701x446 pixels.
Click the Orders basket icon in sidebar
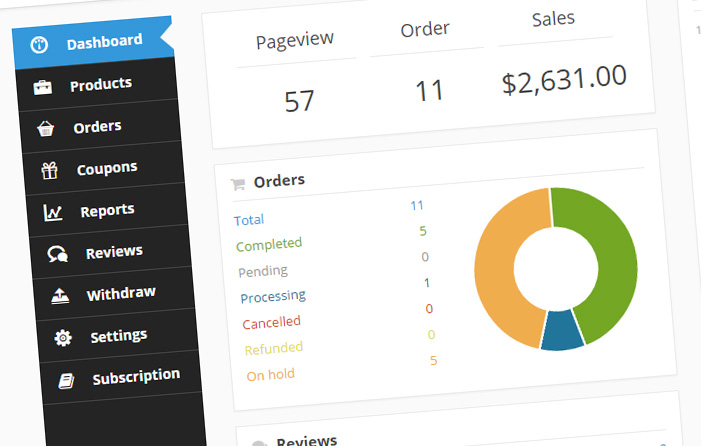[46, 129]
